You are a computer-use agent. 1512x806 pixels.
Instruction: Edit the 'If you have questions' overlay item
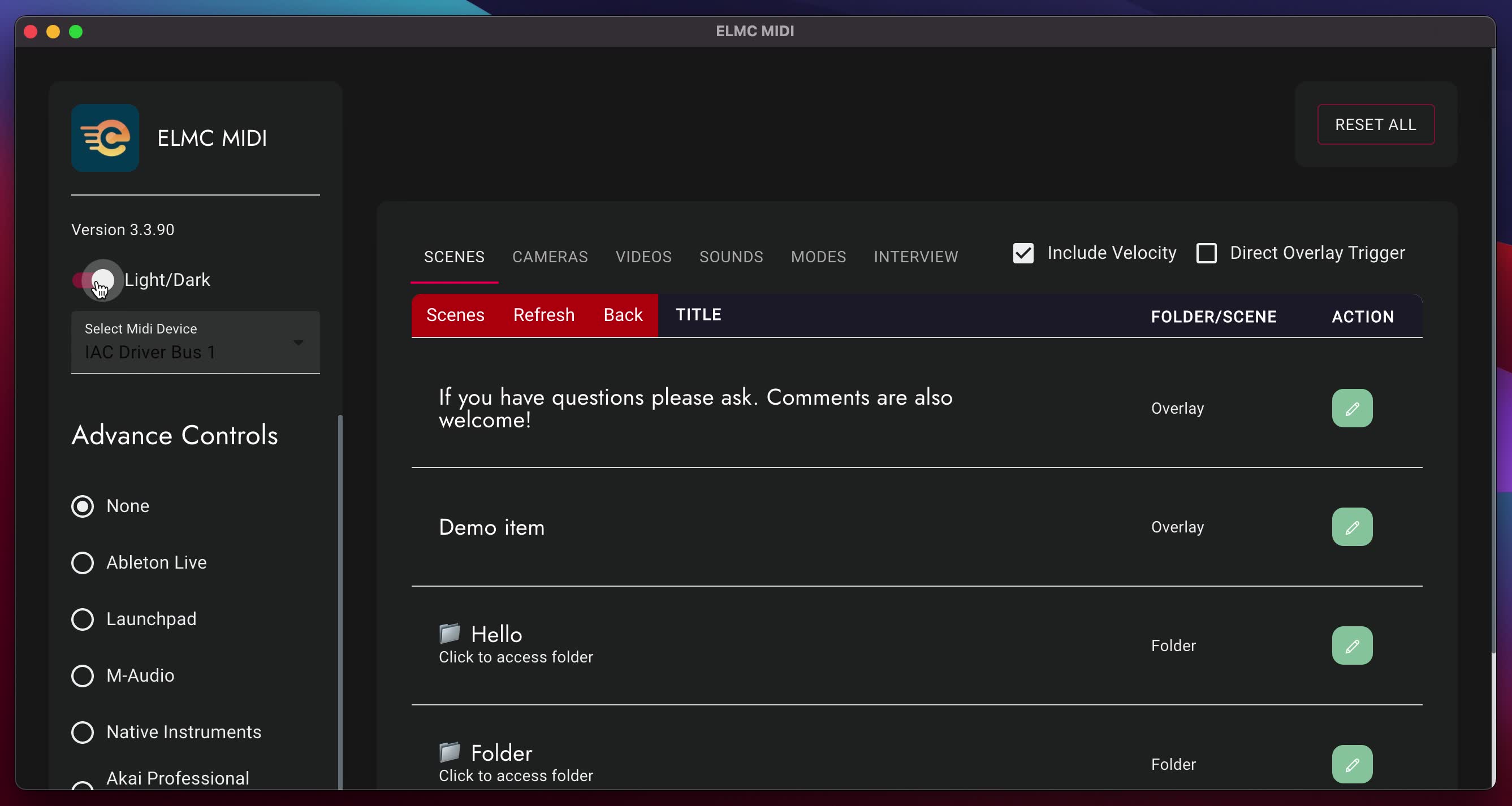(x=1352, y=408)
